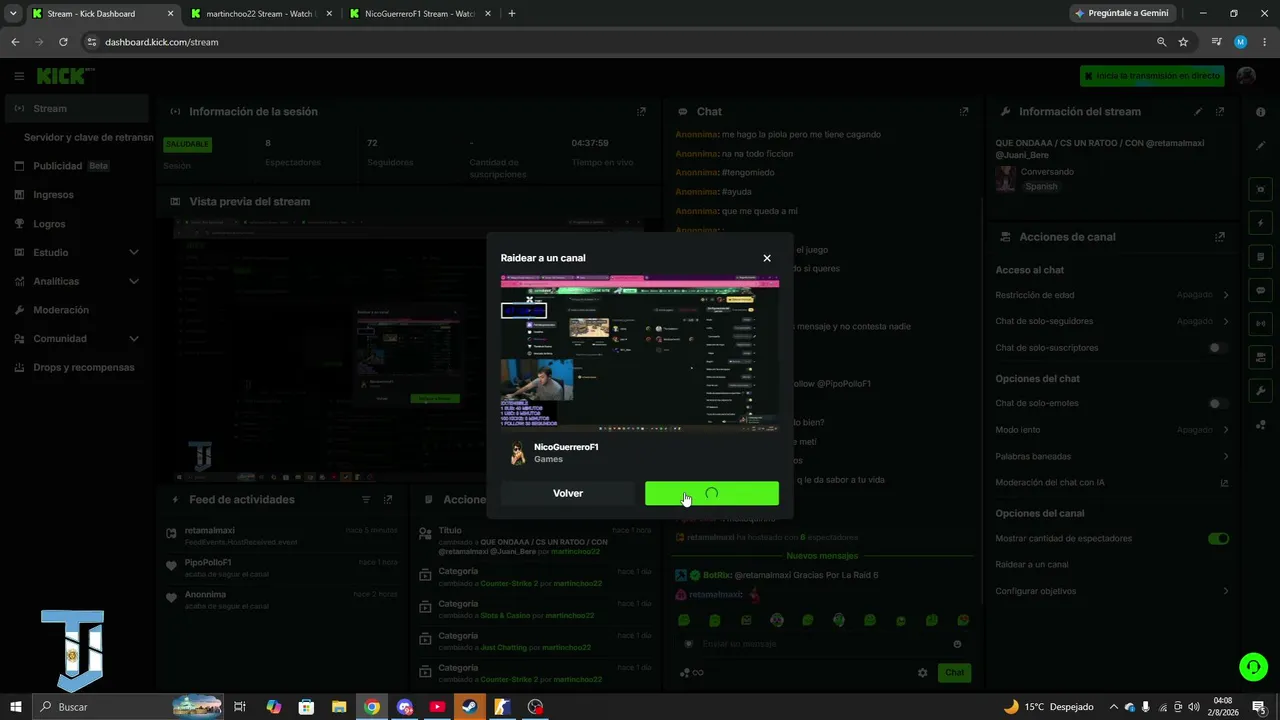Open Chat de solo-seguidores setting
Screen dimensions: 1280x720
[1112, 321]
